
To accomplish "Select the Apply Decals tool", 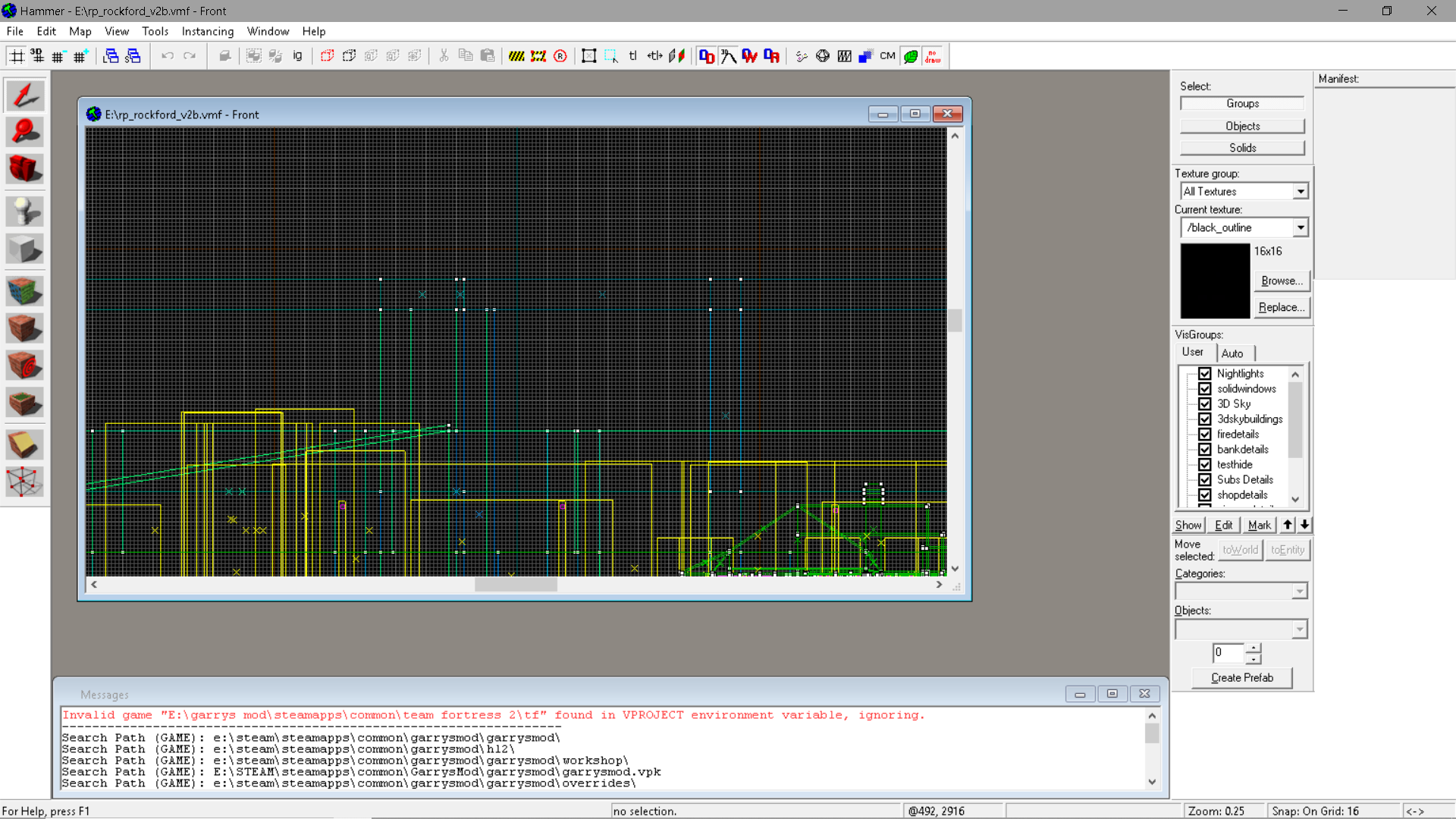I will (x=25, y=366).
